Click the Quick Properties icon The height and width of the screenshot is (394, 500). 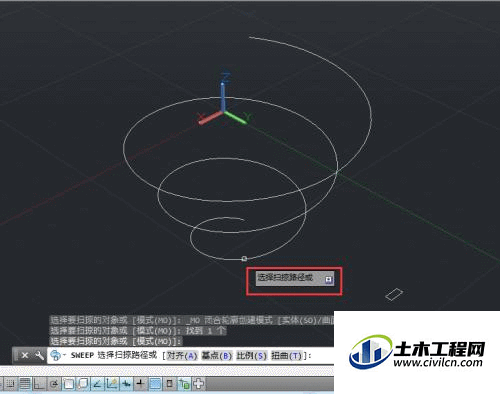tap(169, 384)
